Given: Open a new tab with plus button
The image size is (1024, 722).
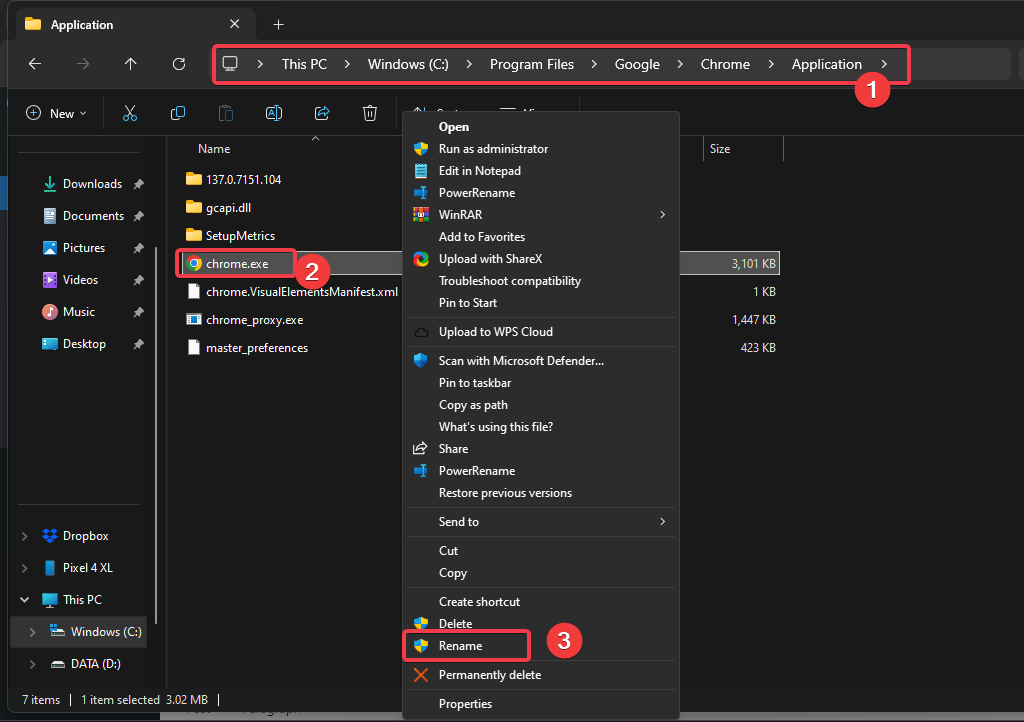Looking at the screenshot, I should tap(278, 24).
